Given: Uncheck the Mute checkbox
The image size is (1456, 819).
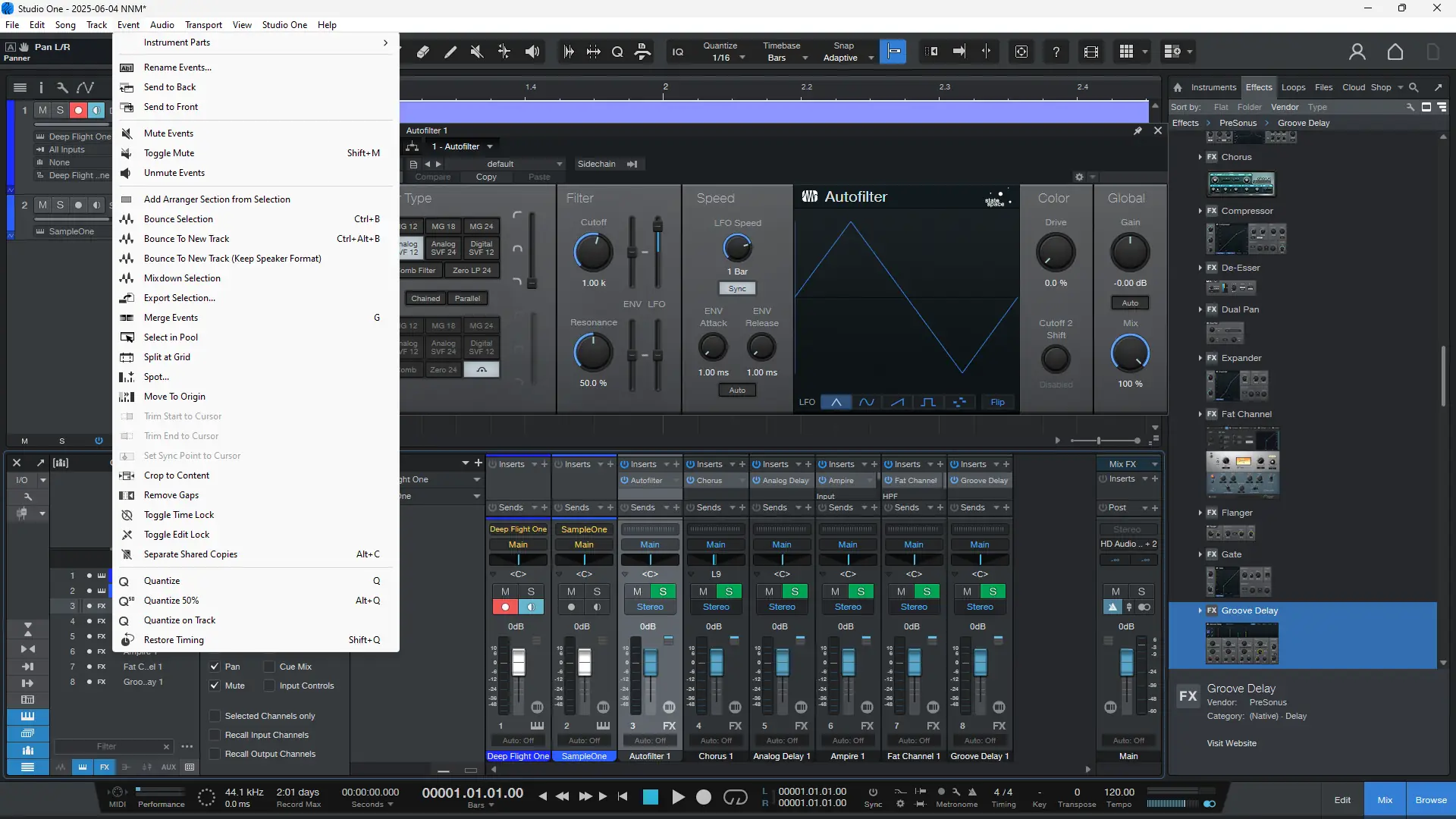Looking at the screenshot, I should [215, 686].
